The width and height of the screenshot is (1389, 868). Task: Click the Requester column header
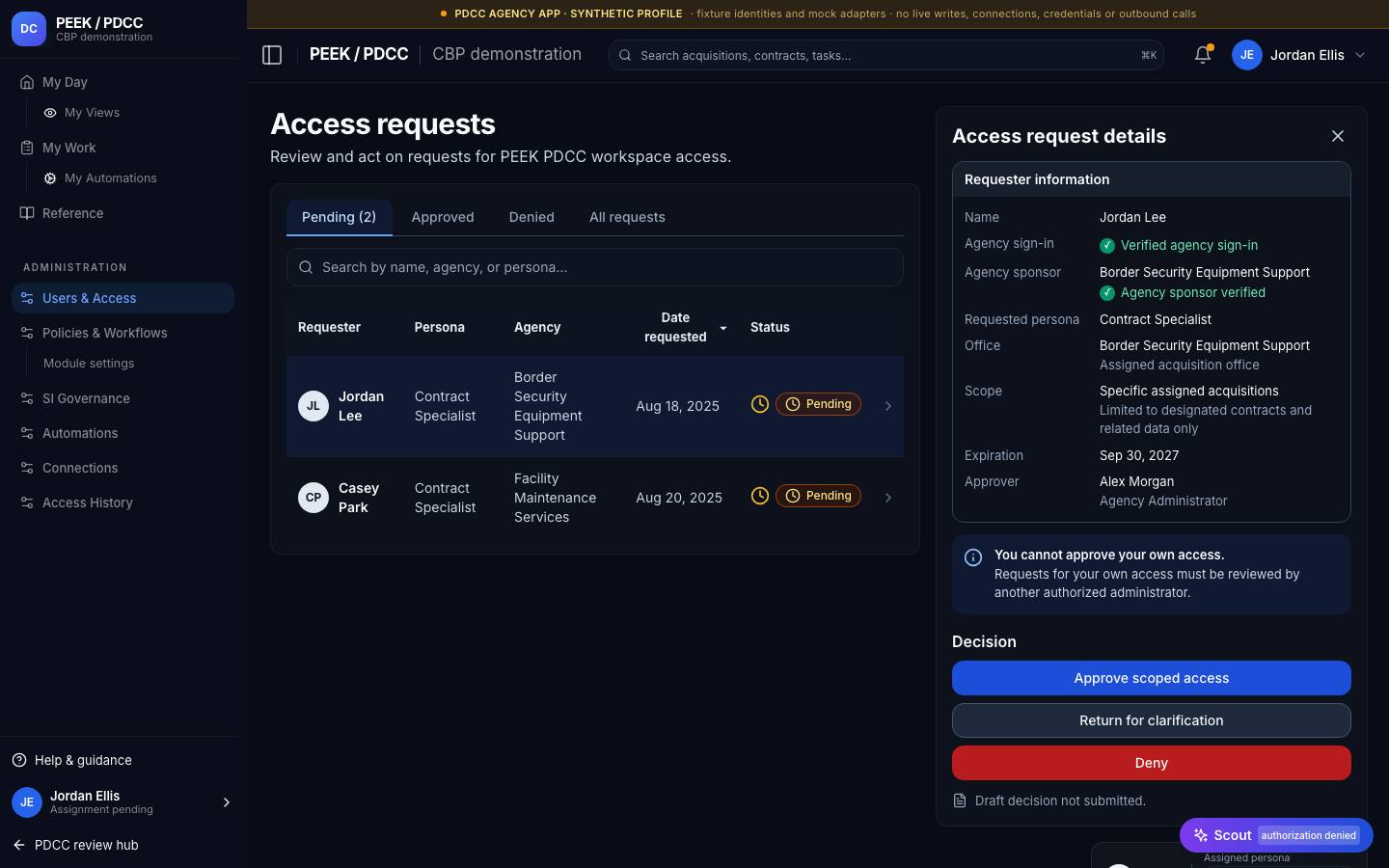point(329,327)
